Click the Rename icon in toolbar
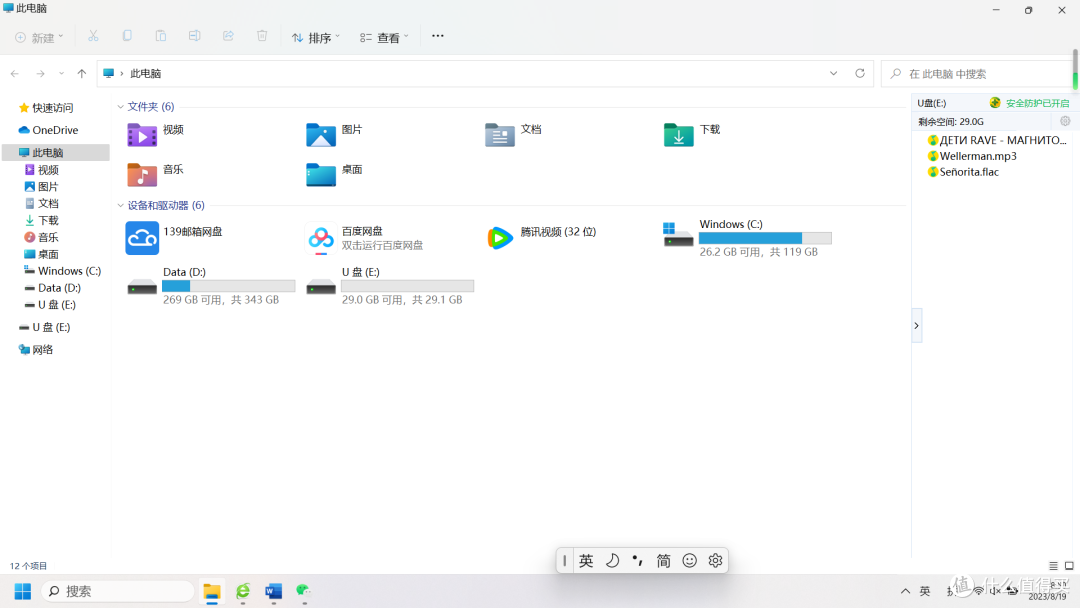This screenshot has width=1080, height=608. 194,36
